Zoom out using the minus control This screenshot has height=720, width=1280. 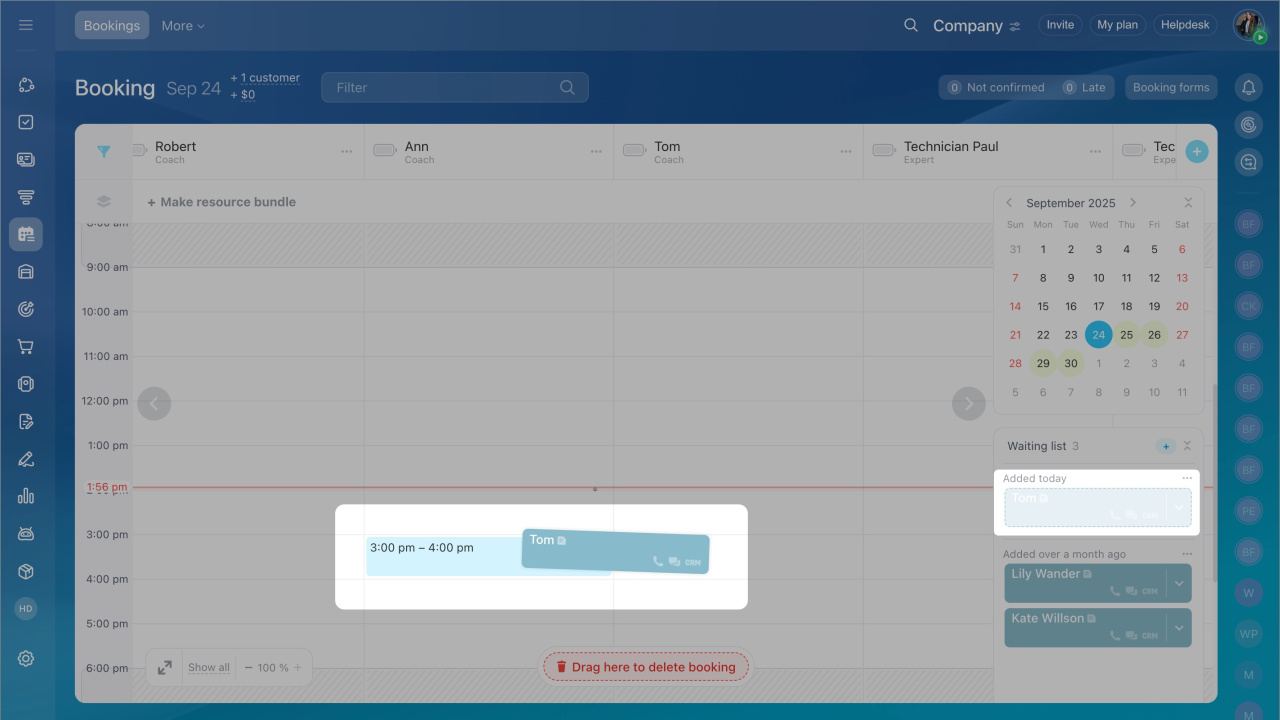pyautogui.click(x=249, y=668)
